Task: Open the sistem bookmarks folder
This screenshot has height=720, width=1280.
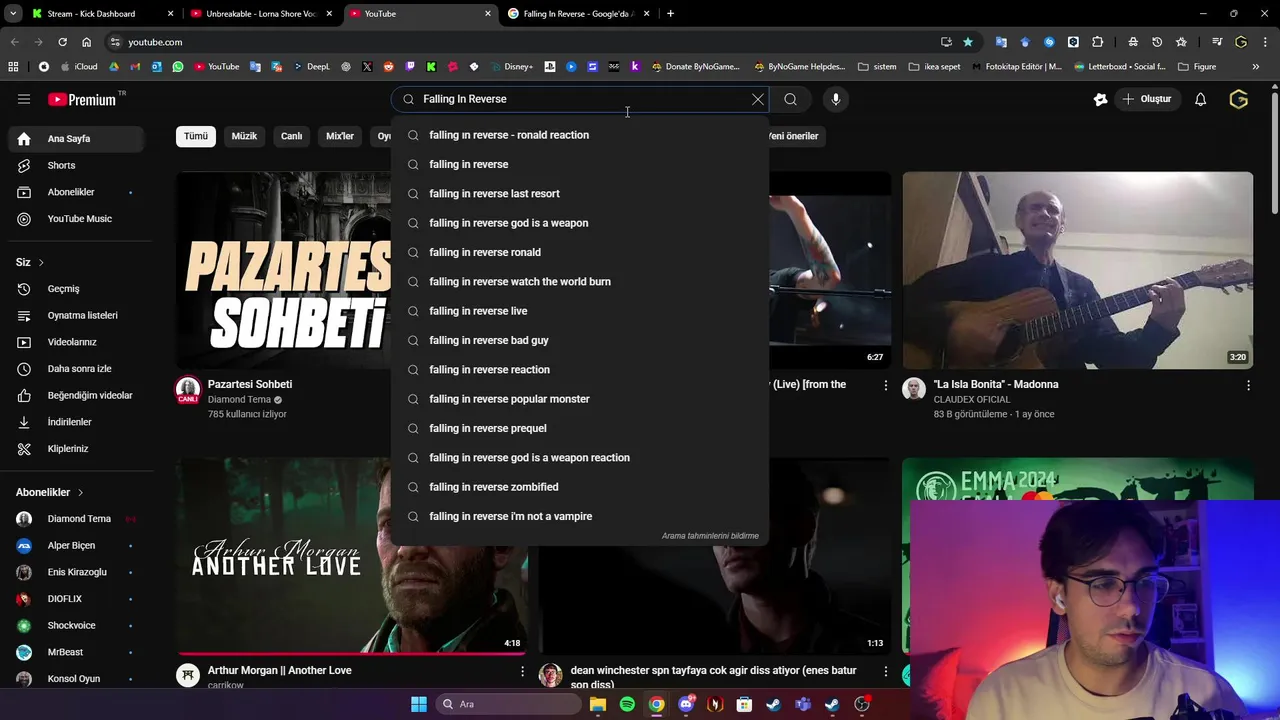Action: (x=877, y=67)
